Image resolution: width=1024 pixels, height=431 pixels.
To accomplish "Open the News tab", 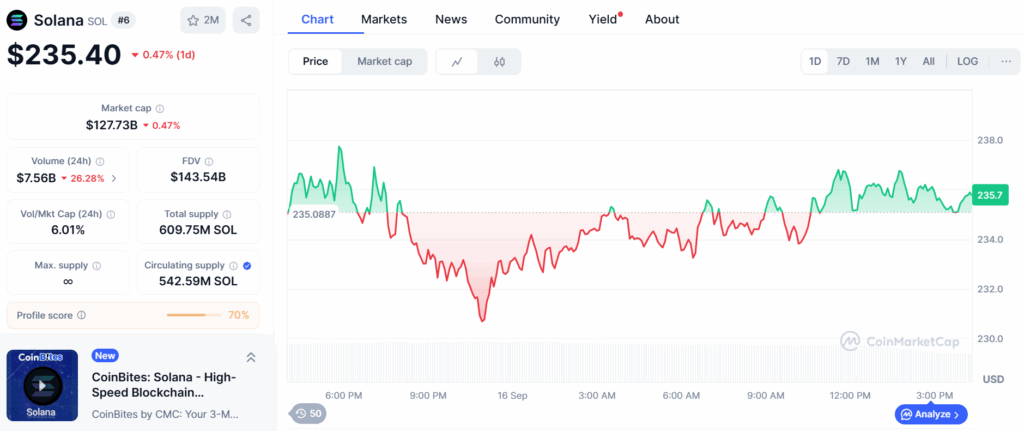I will (x=451, y=20).
